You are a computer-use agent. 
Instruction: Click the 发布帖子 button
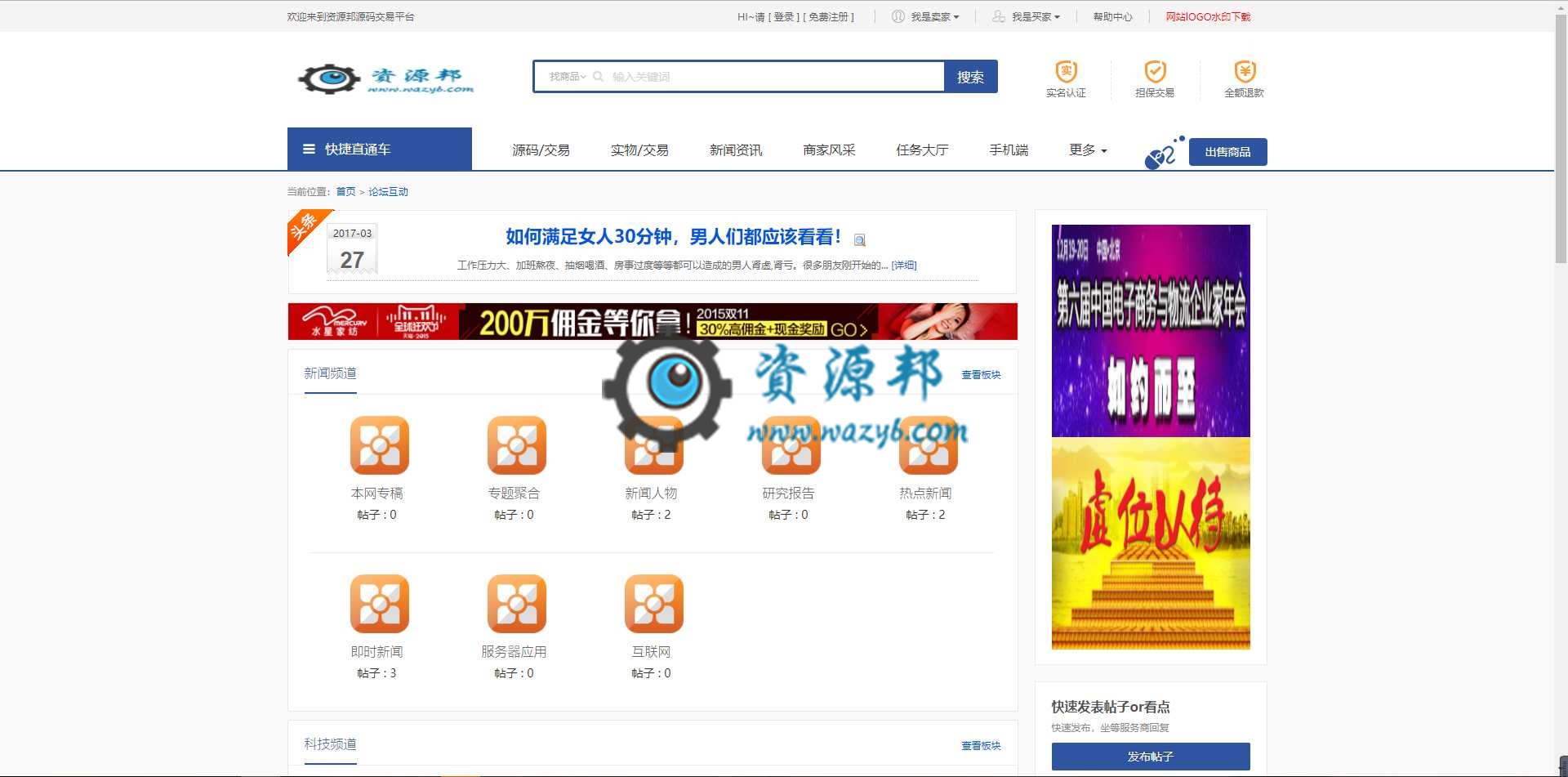1151,757
